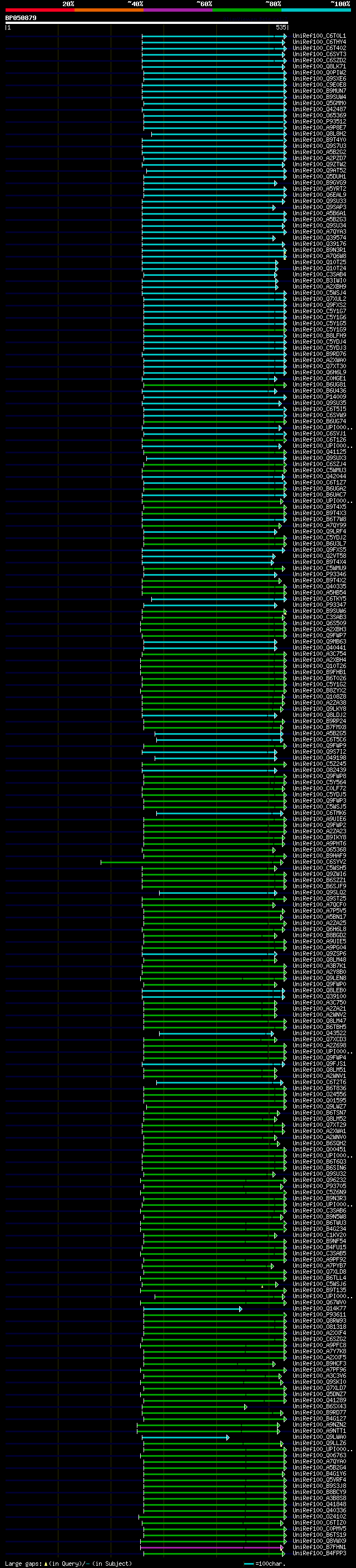Click the short cyan bar for Q14K77
The height and width of the screenshot is (1568, 356).
pyautogui.click(x=192, y=1309)
